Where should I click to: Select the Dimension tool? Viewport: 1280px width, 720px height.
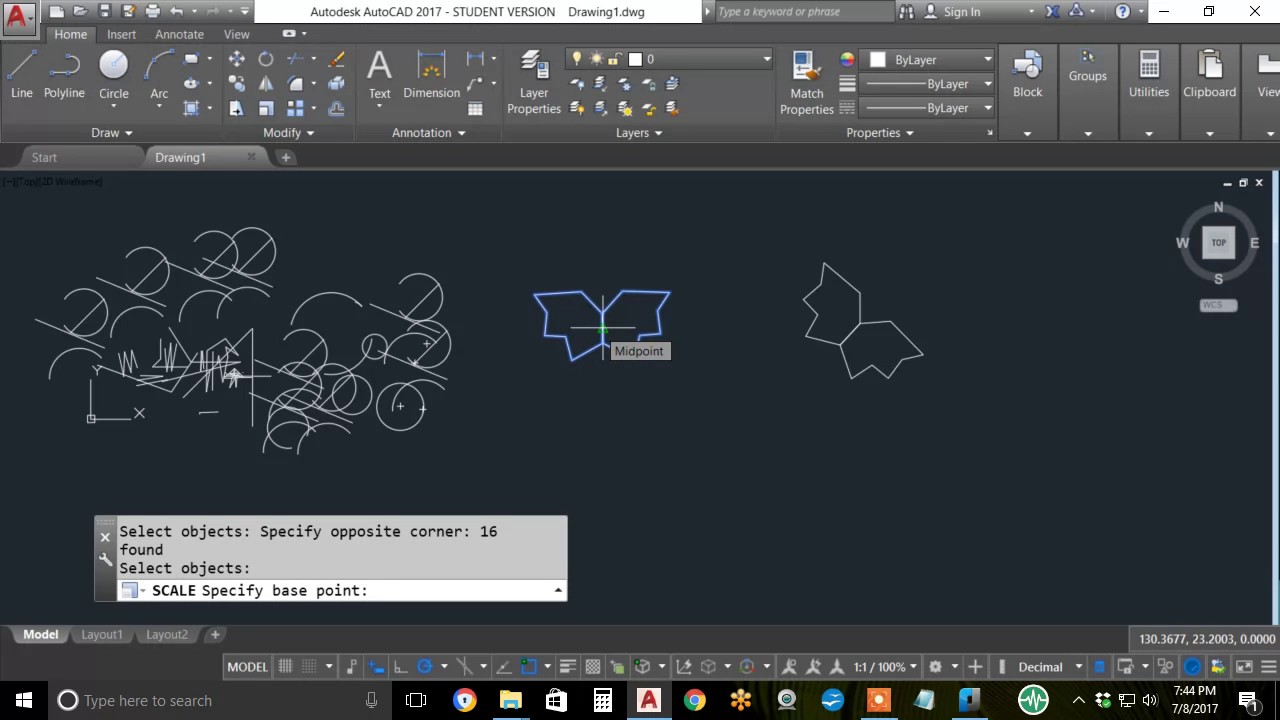(431, 75)
